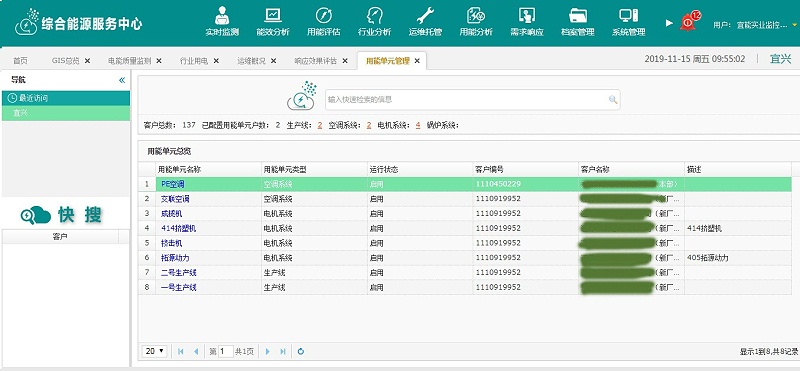Screen dimensions: 800x371
Task: Switch to the 行业用电 tab
Action: [x=193, y=61]
